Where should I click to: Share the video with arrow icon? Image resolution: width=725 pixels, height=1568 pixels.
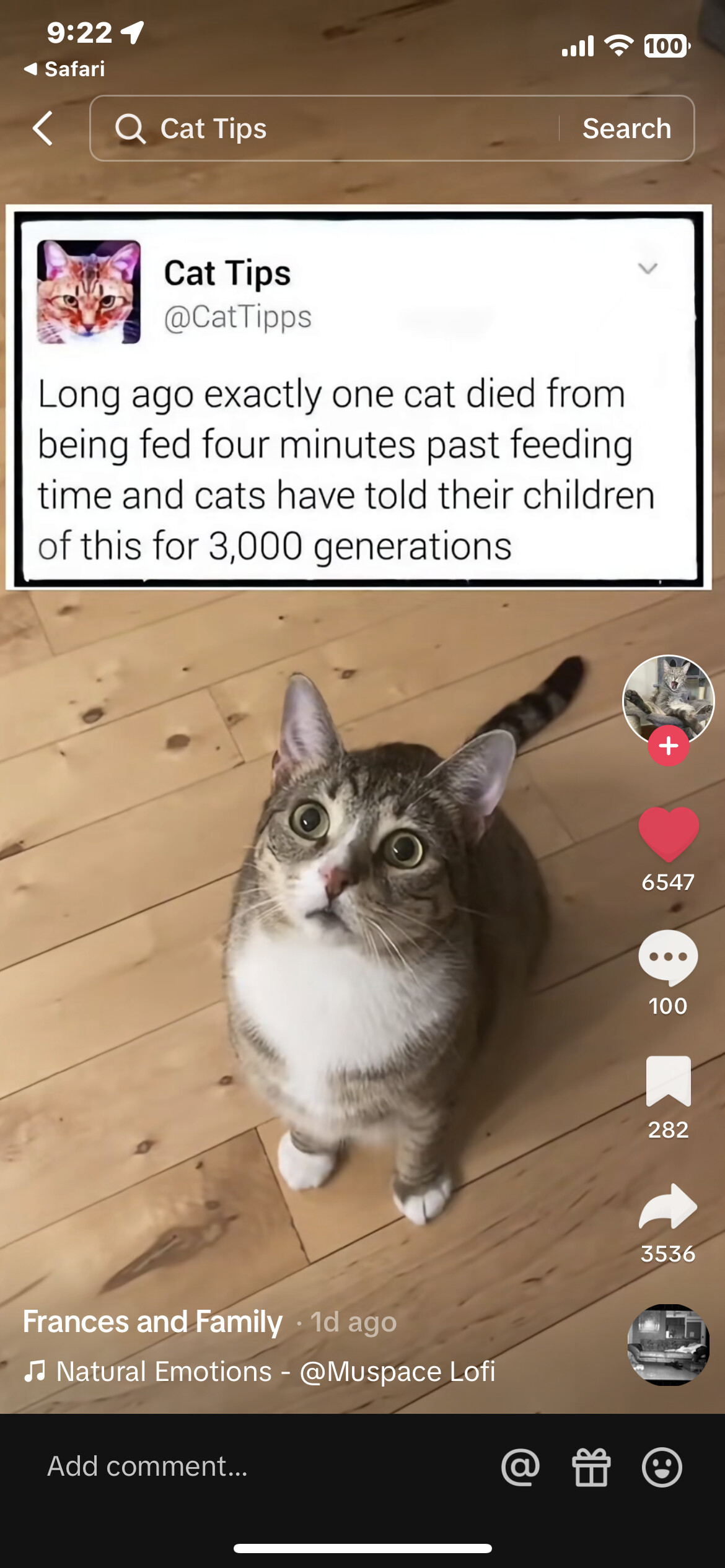[x=668, y=1205]
